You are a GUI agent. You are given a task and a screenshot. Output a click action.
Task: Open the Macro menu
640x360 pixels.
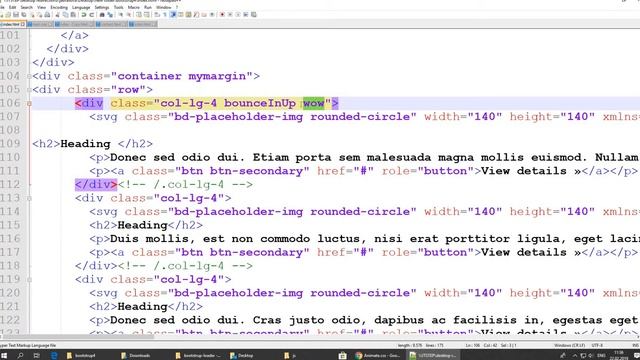click(x=133, y=7)
